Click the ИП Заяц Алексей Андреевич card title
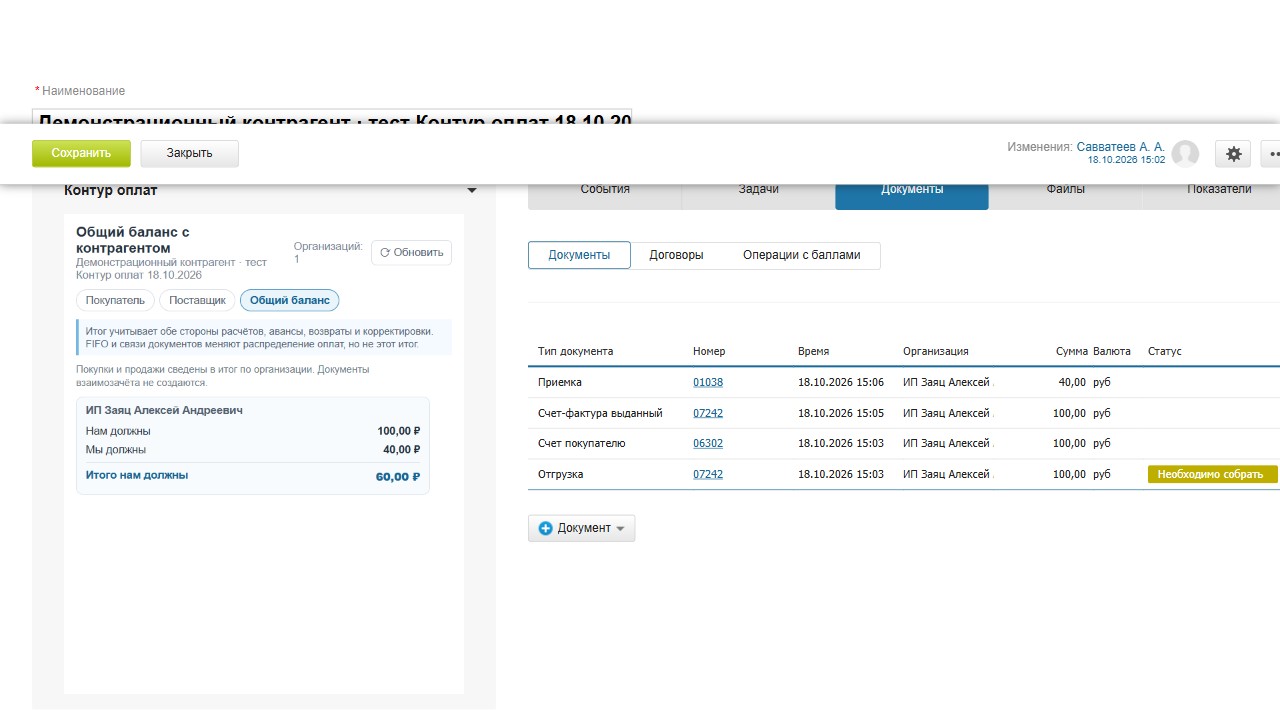Screen dimensions: 1280x720 [x=164, y=410]
